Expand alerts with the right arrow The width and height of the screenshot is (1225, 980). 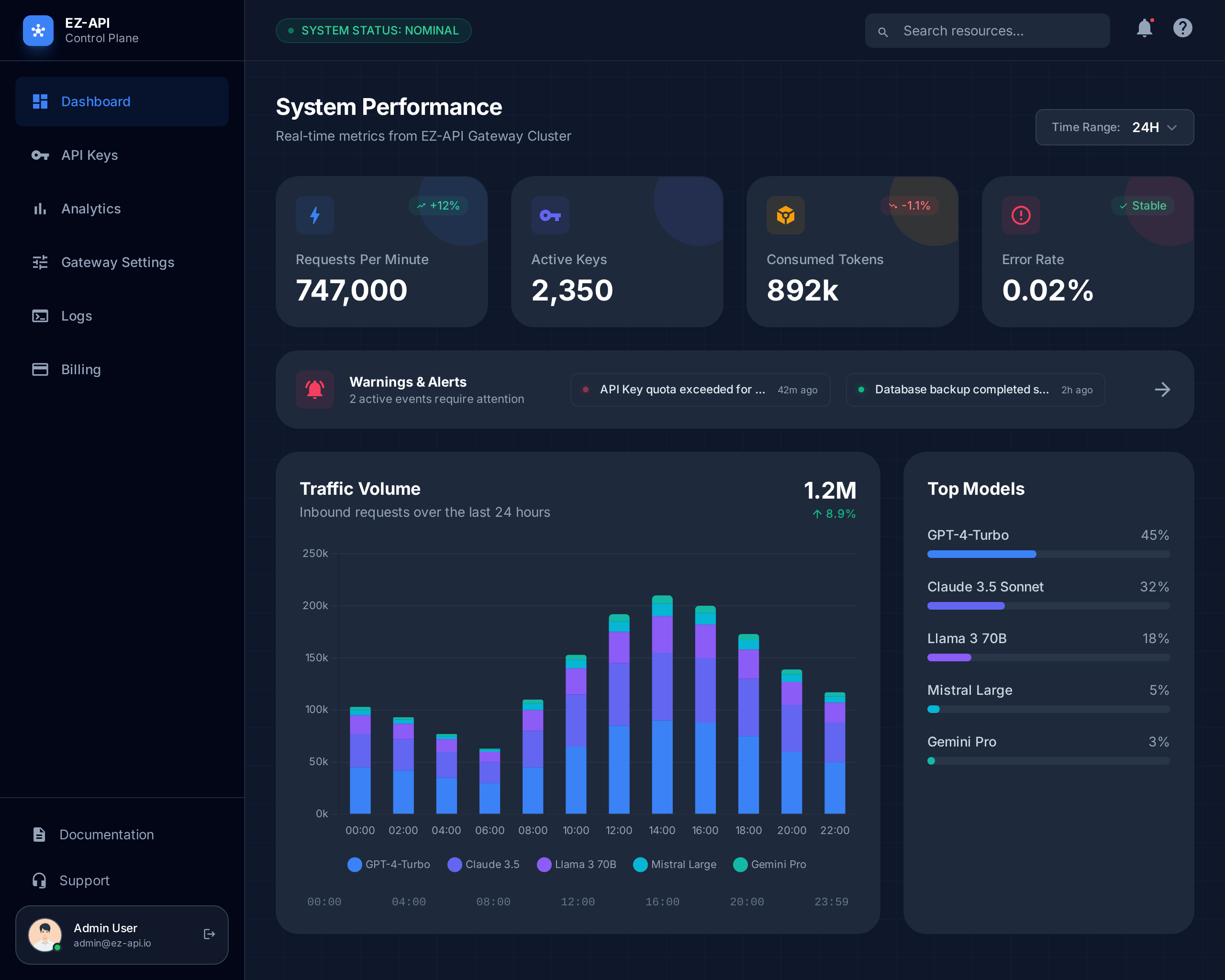click(1162, 390)
